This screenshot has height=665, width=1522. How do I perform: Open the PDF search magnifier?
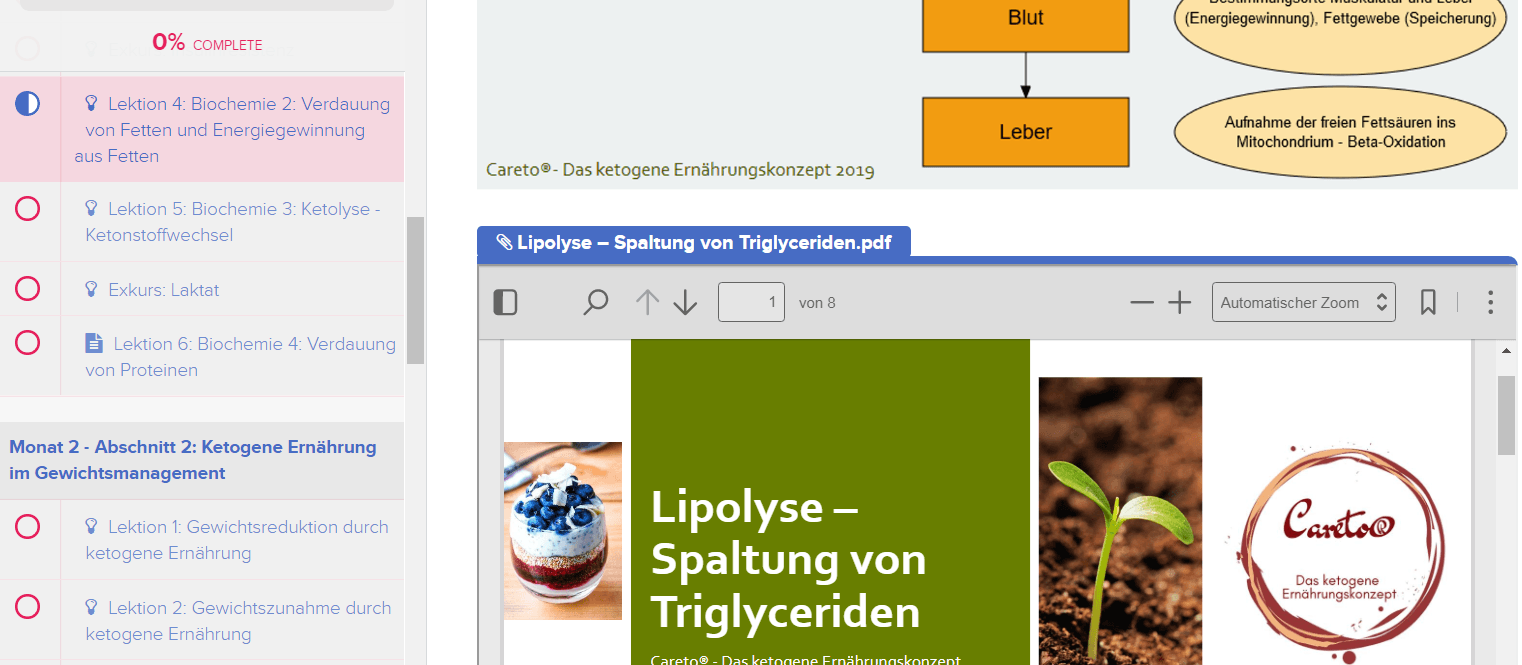[596, 302]
